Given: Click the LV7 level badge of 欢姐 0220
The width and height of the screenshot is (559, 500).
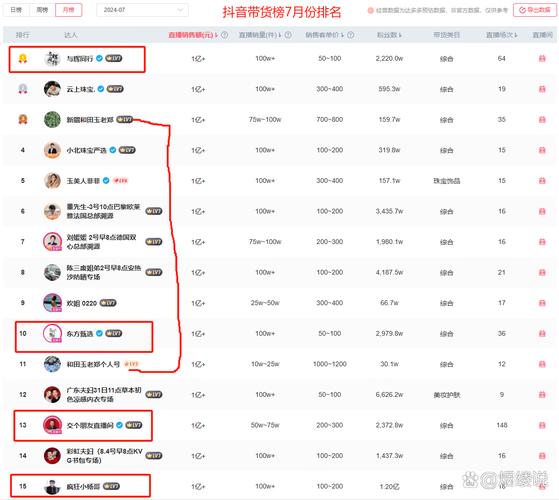Looking at the screenshot, I should (x=108, y=303).
